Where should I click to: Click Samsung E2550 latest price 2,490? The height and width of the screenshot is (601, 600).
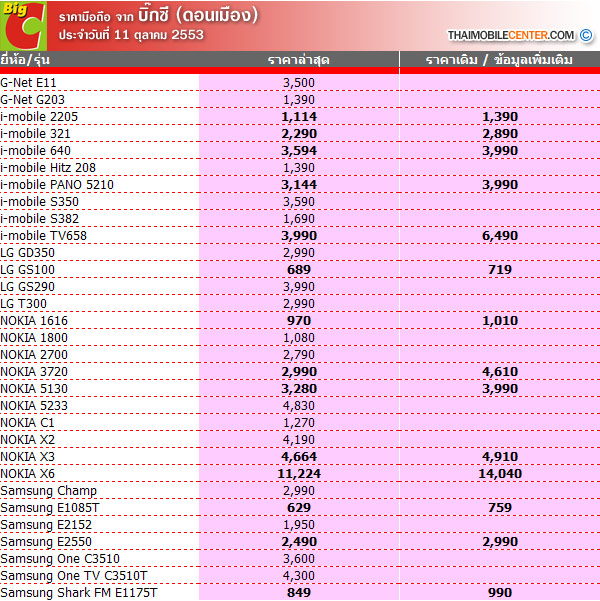299,542
